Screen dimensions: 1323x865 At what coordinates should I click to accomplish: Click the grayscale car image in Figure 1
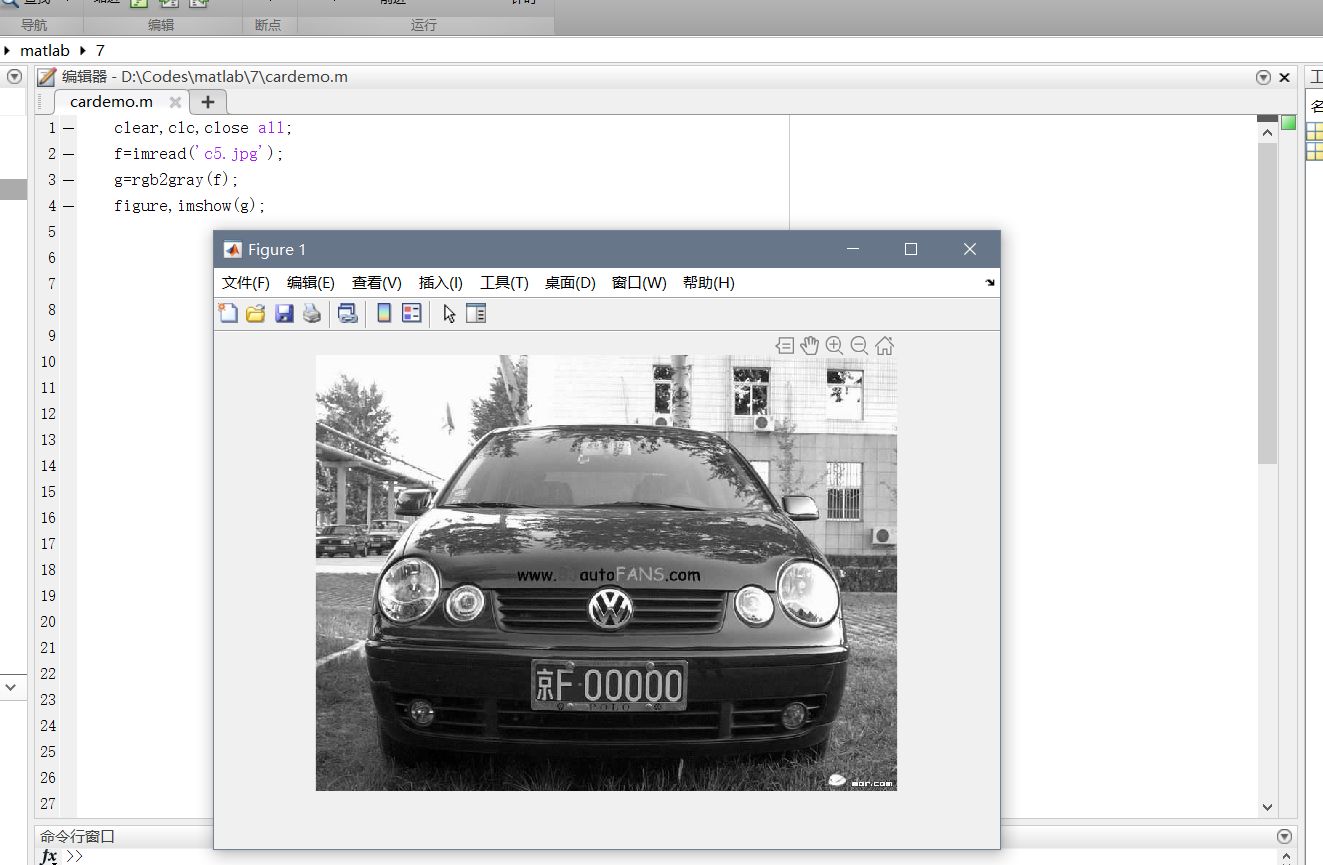coord(606,573)
